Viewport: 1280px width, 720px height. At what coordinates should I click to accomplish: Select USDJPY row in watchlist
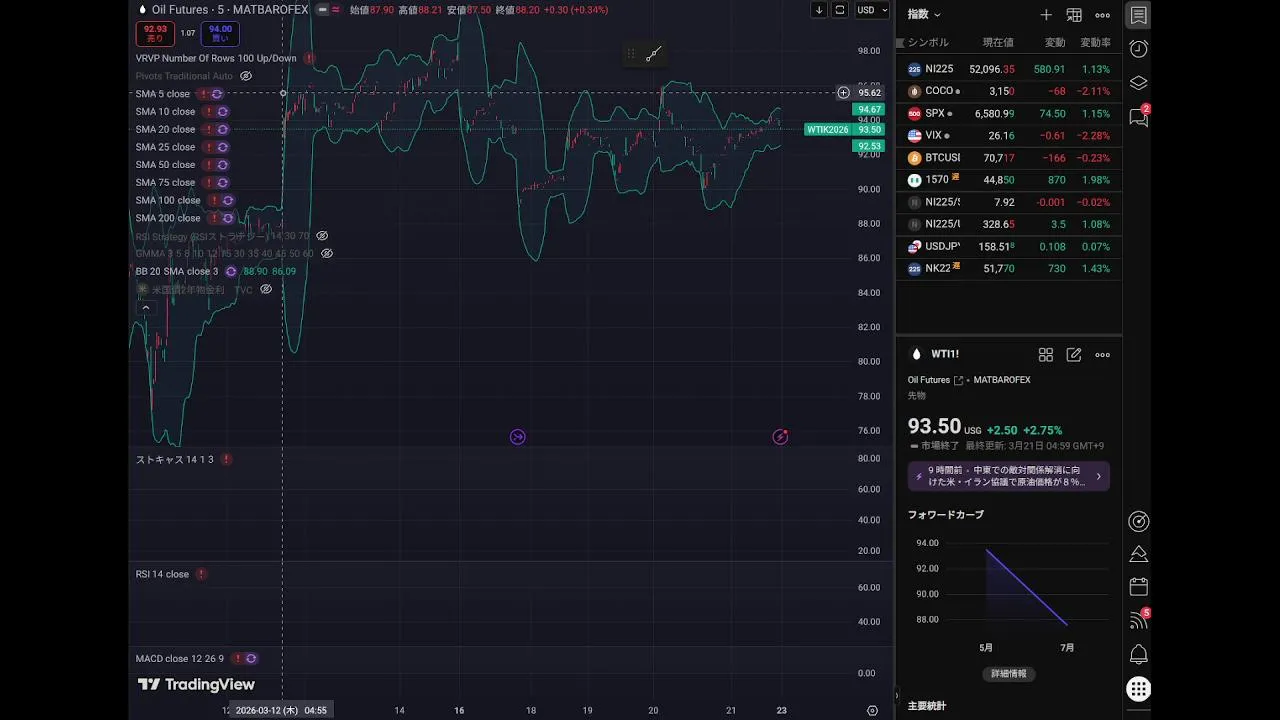[x=1009, y=246]
